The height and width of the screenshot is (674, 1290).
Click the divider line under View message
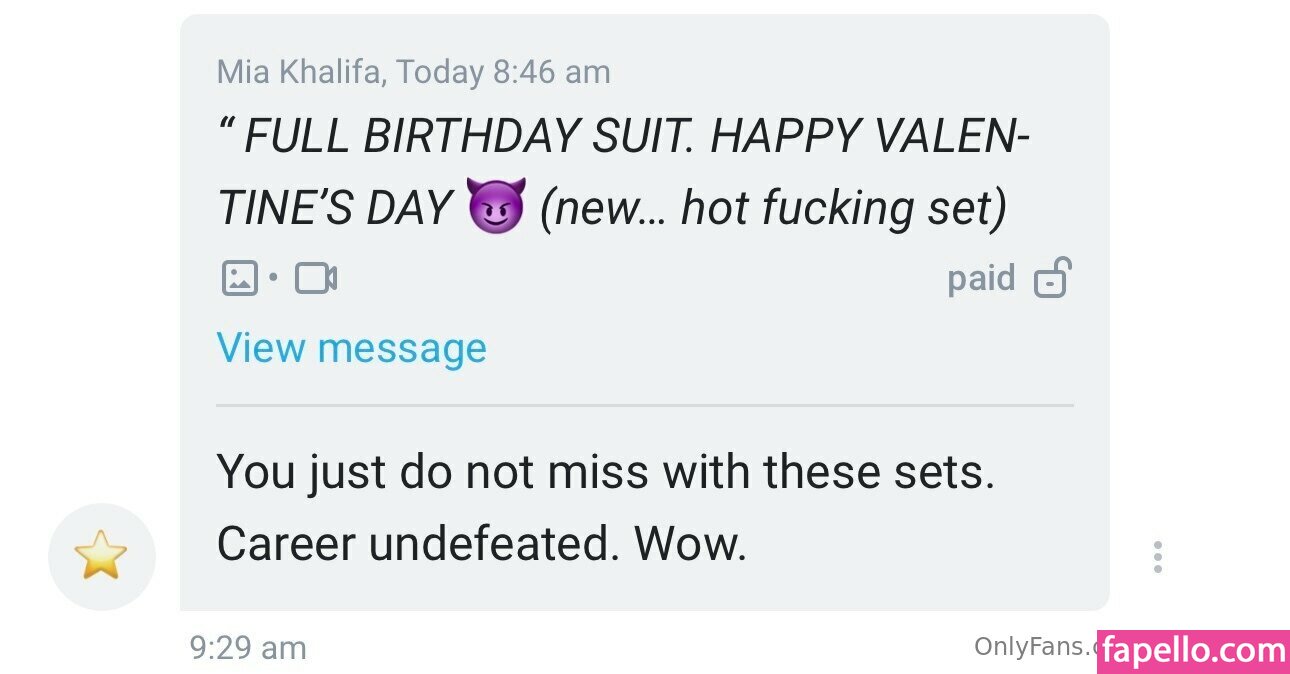click(644, 405)
